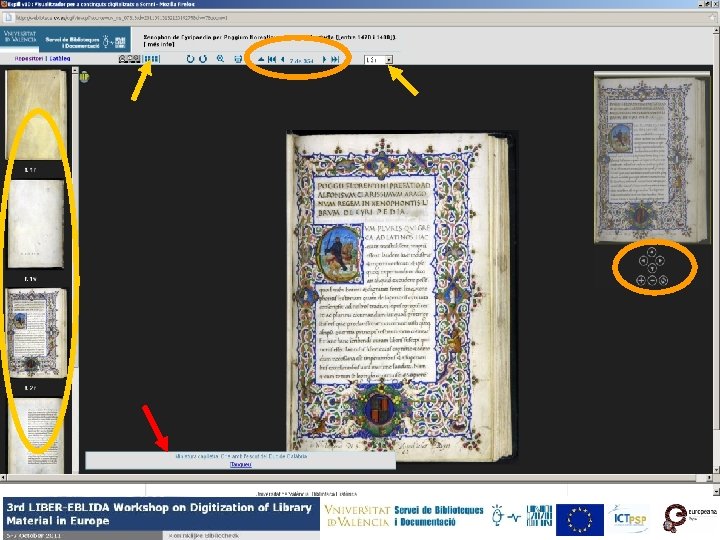Reset the view in navigator controls
The image size is (720, 540).
tap(663, 280)
